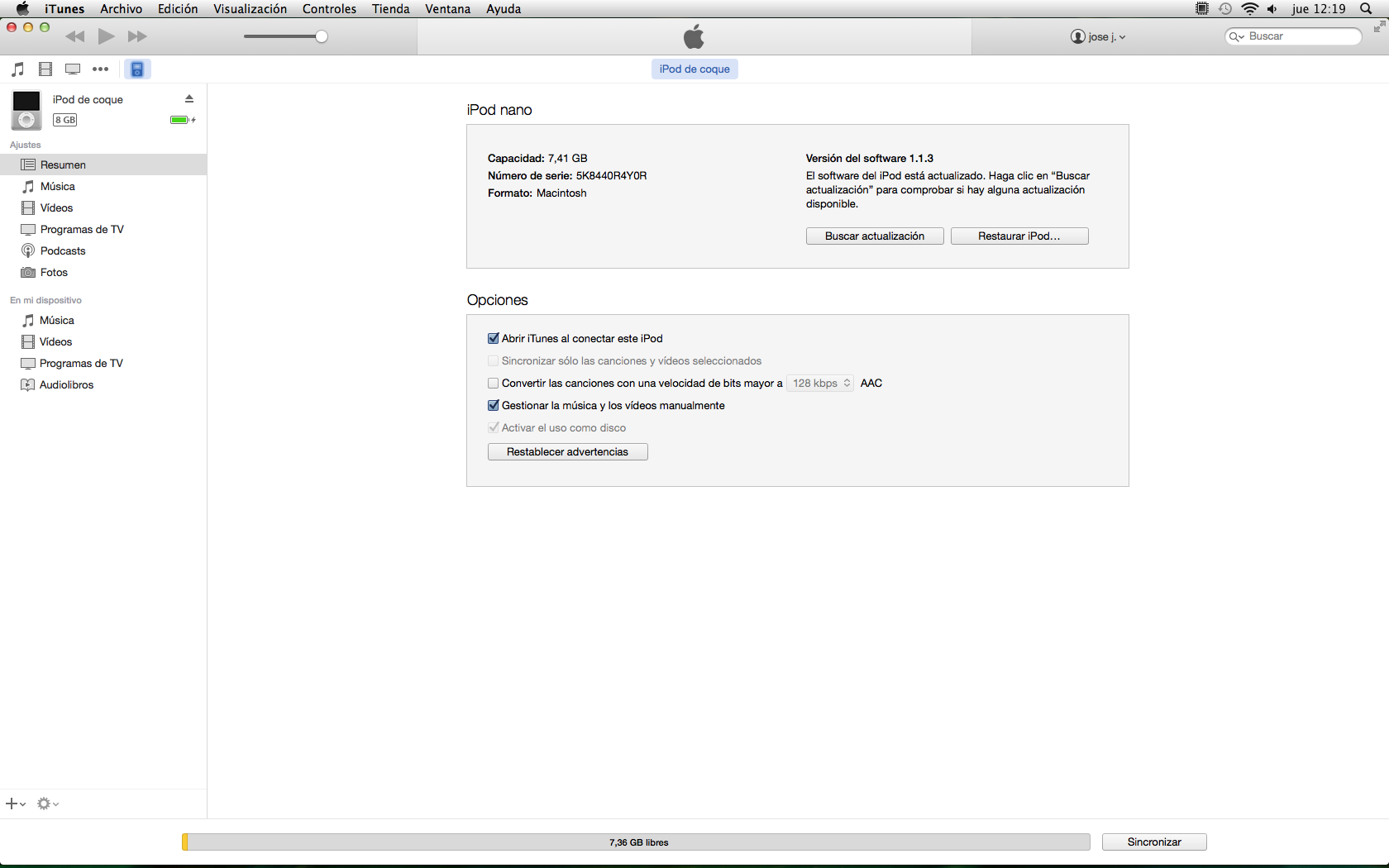This screenshot has height=868, width=1389.
Task: Open the Movies library icon
Action: coord(45,69)
